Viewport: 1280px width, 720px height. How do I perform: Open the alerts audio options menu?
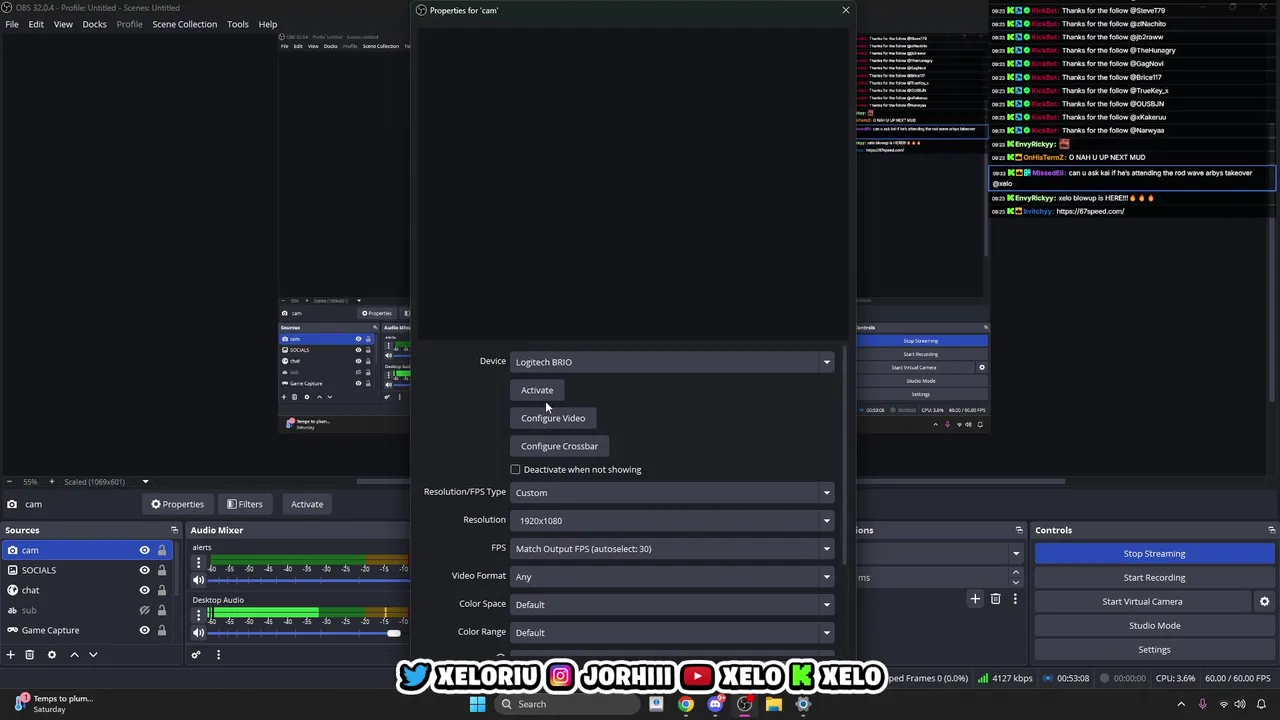tap(198, 564)
